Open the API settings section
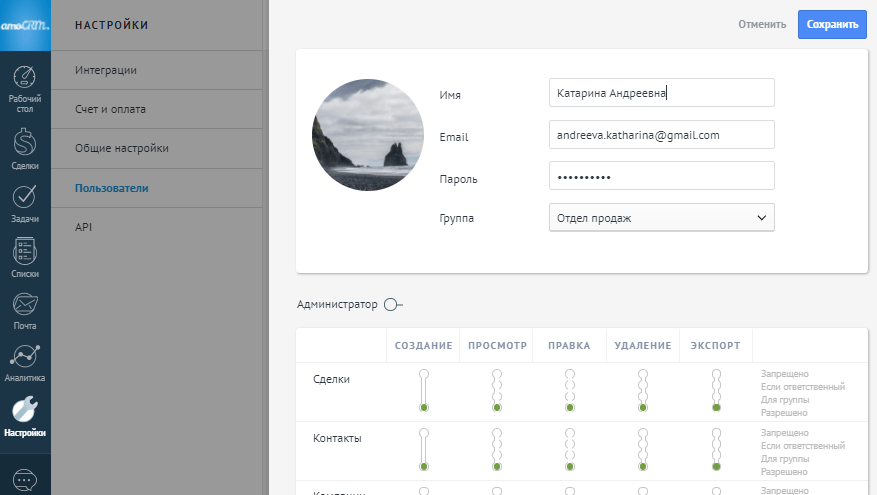The height and width of the screenshot is (495, 877). (x=84, y=227)
